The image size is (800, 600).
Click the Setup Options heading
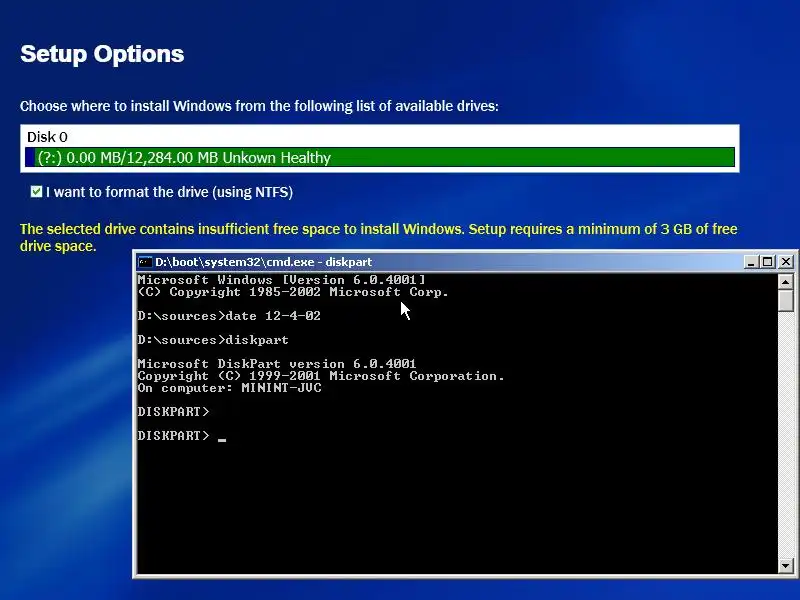pos(102,54)
